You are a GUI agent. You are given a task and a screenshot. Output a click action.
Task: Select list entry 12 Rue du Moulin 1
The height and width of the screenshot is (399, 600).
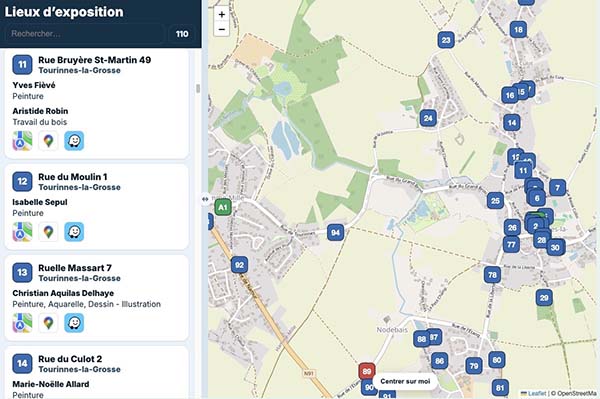(96, 207)
